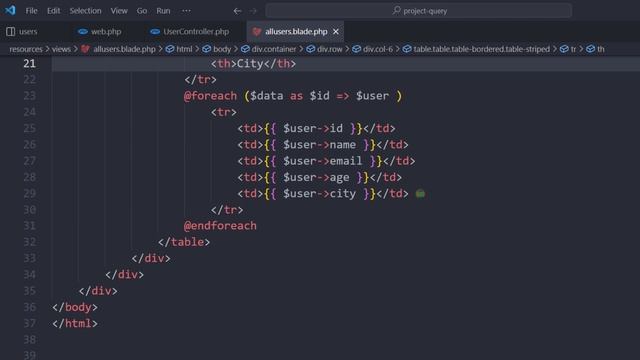The image size is (640, 360).
Task: Click the div.container breadcrumb symbol icon
Action: pos(245,49)
